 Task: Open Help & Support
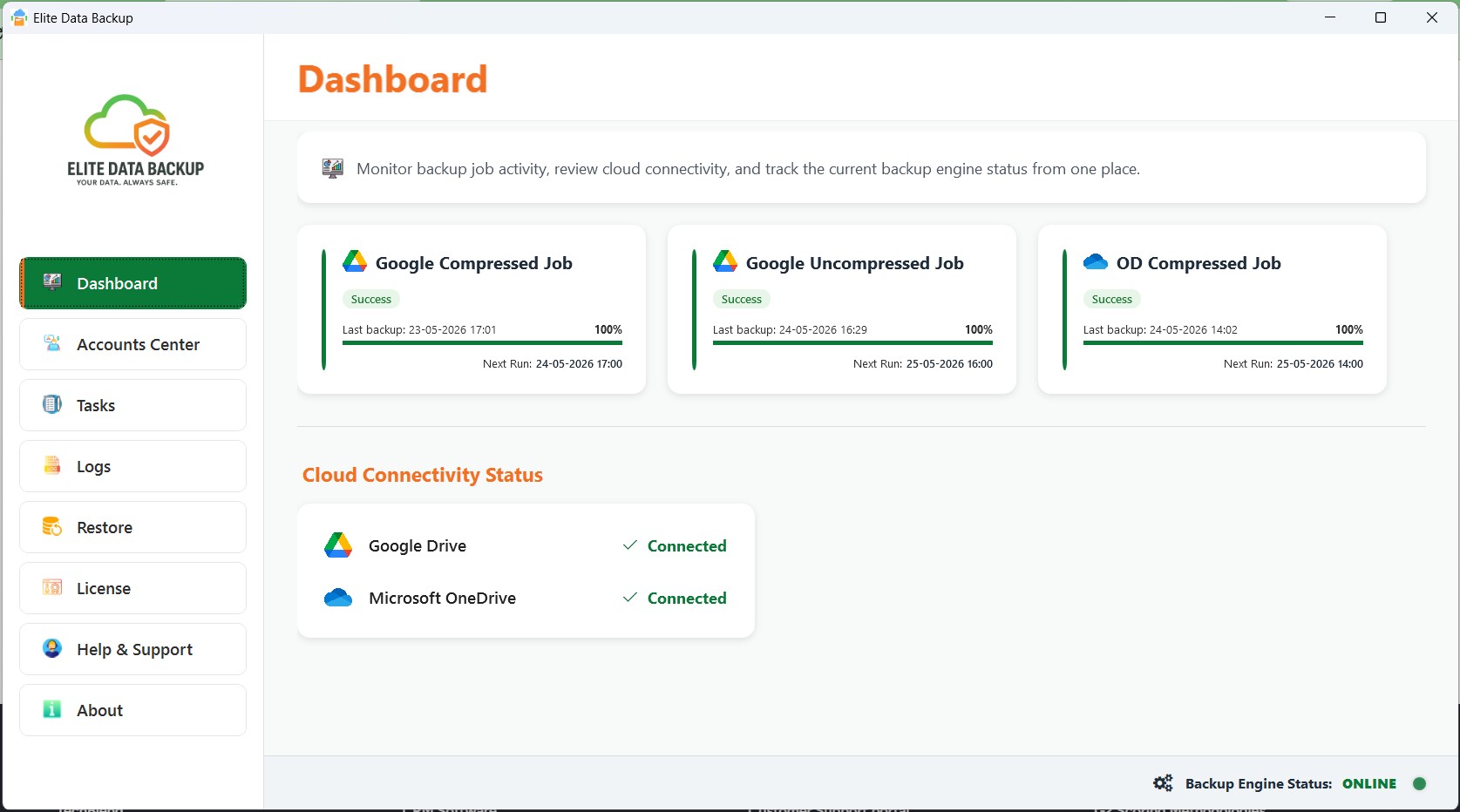(132, 649)
